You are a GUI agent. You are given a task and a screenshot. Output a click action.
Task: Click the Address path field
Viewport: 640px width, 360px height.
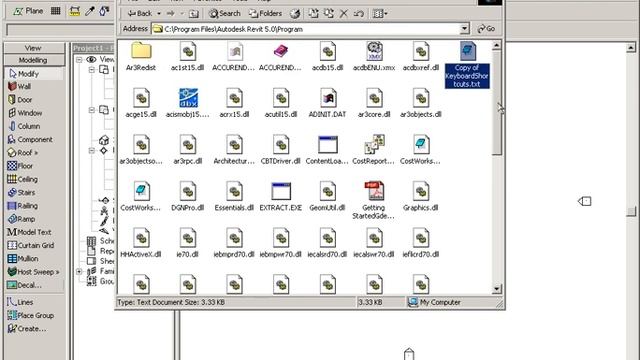[x=305, y=29]
